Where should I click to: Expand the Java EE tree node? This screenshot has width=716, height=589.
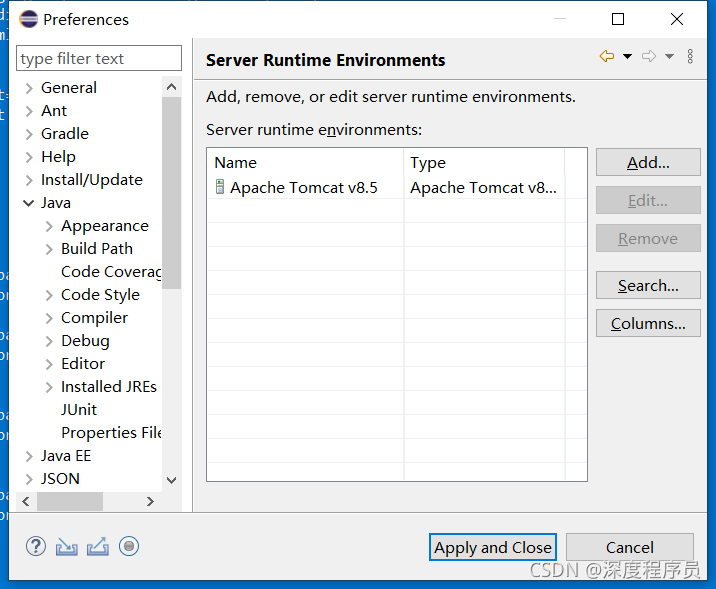pos(29,456)
